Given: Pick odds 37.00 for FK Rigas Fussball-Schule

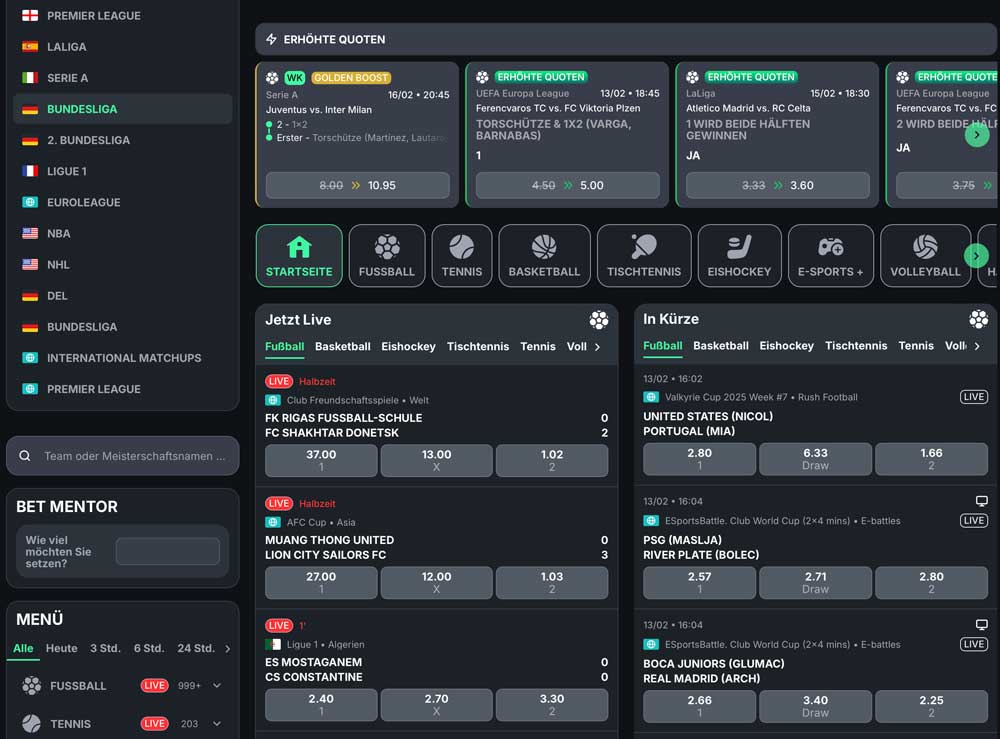Looking at the screenshot, I should point(321,460).
